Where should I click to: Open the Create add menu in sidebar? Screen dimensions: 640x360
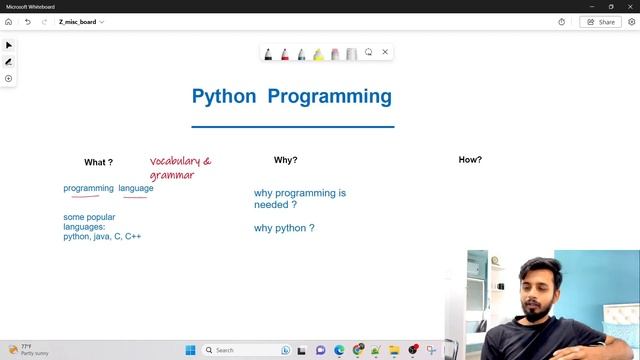tap(9, 78)
